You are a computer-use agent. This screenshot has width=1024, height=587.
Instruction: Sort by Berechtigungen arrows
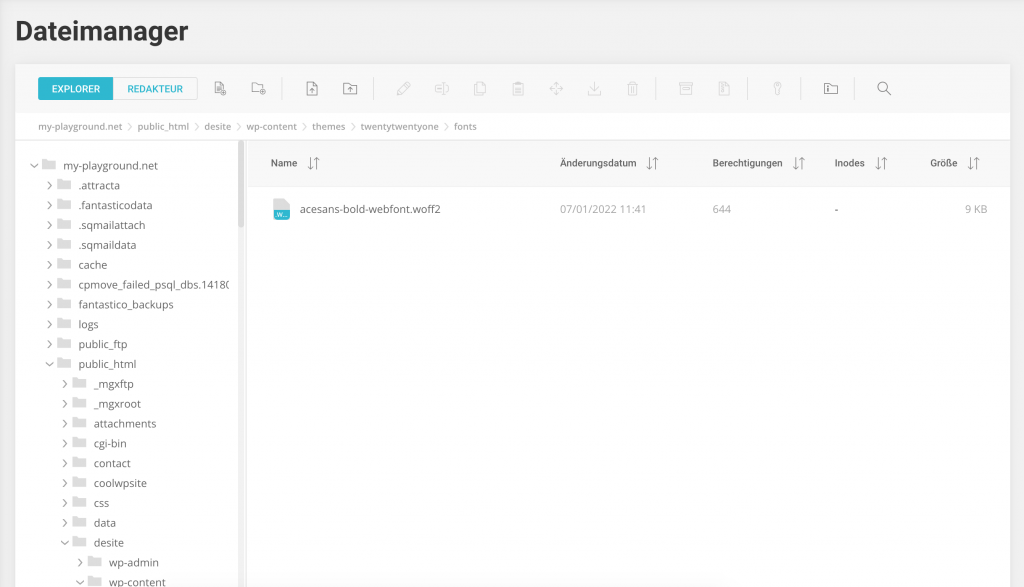coord(799,163)
